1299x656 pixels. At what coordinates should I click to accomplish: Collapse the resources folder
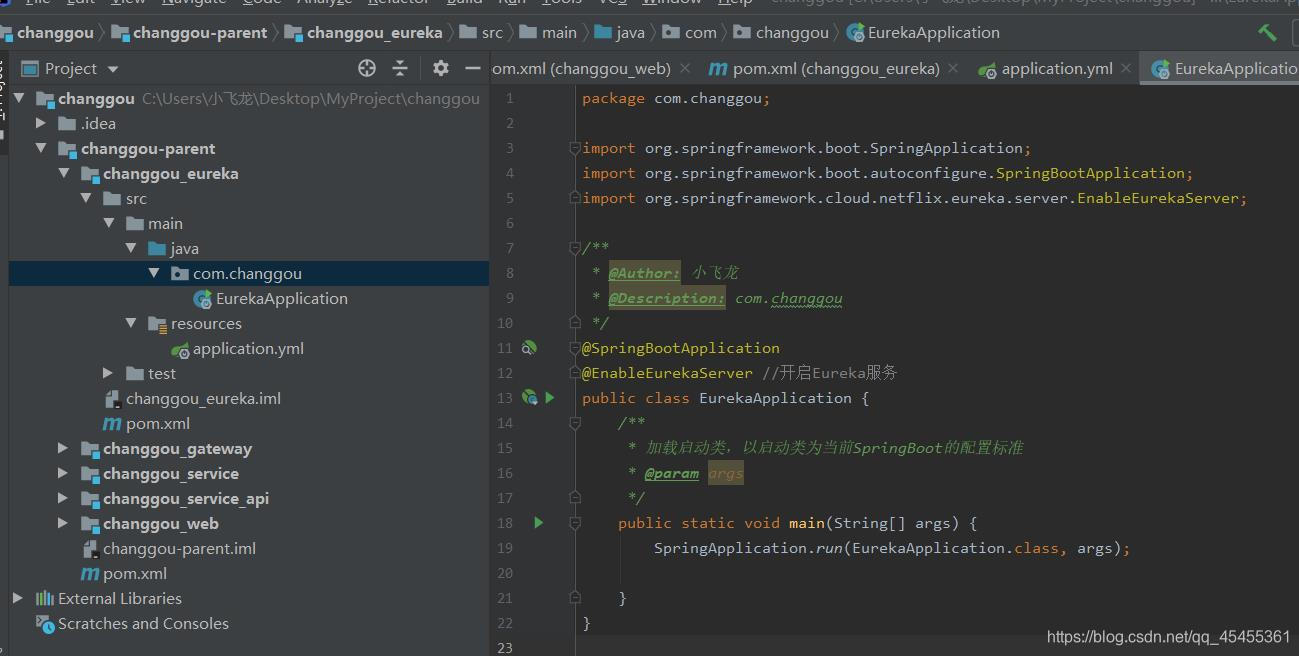click(131, 323)
